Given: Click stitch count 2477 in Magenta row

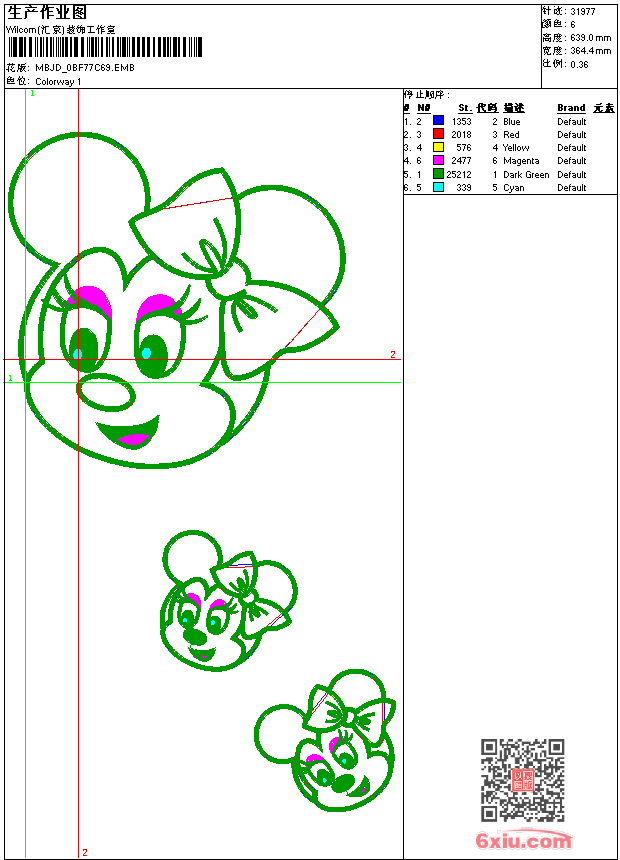Looking at the screenshot, I should pos(461,161).
